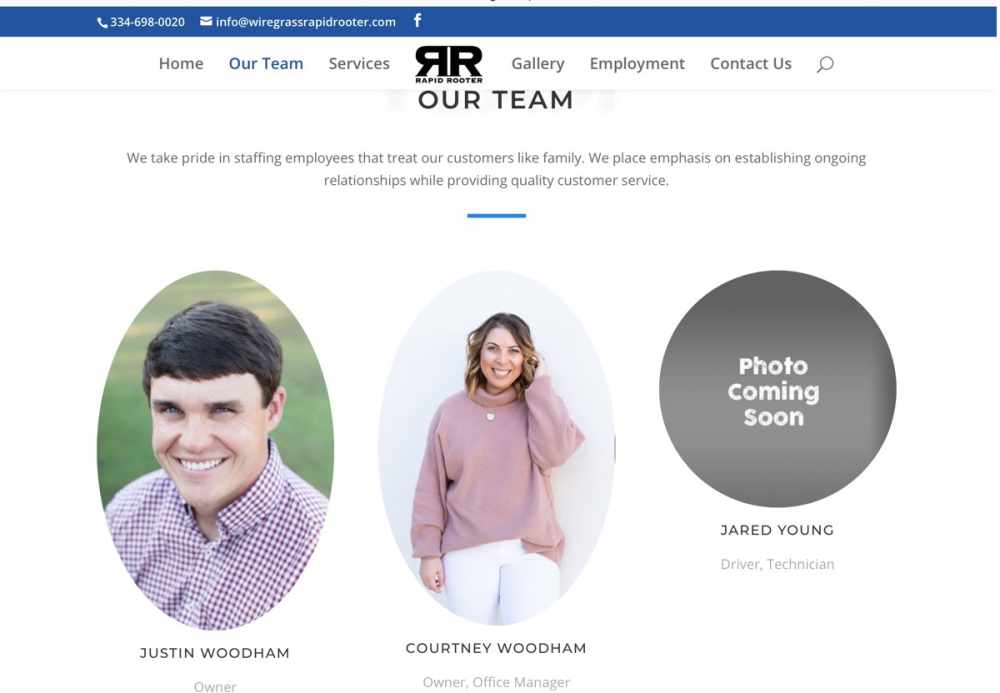Click Justin Woodham's photo
The height and width of the screenshot is (693, 1000).
pos(216,450)
